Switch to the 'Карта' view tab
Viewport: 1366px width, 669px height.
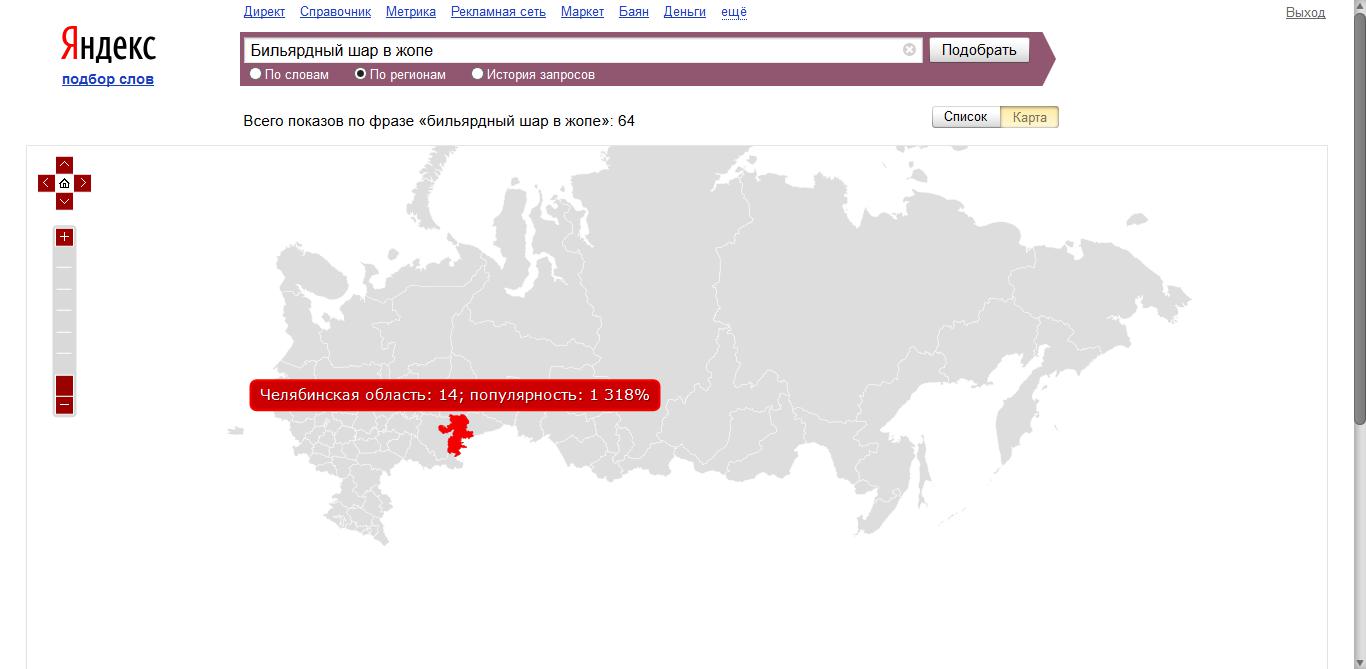[1029, 117]
